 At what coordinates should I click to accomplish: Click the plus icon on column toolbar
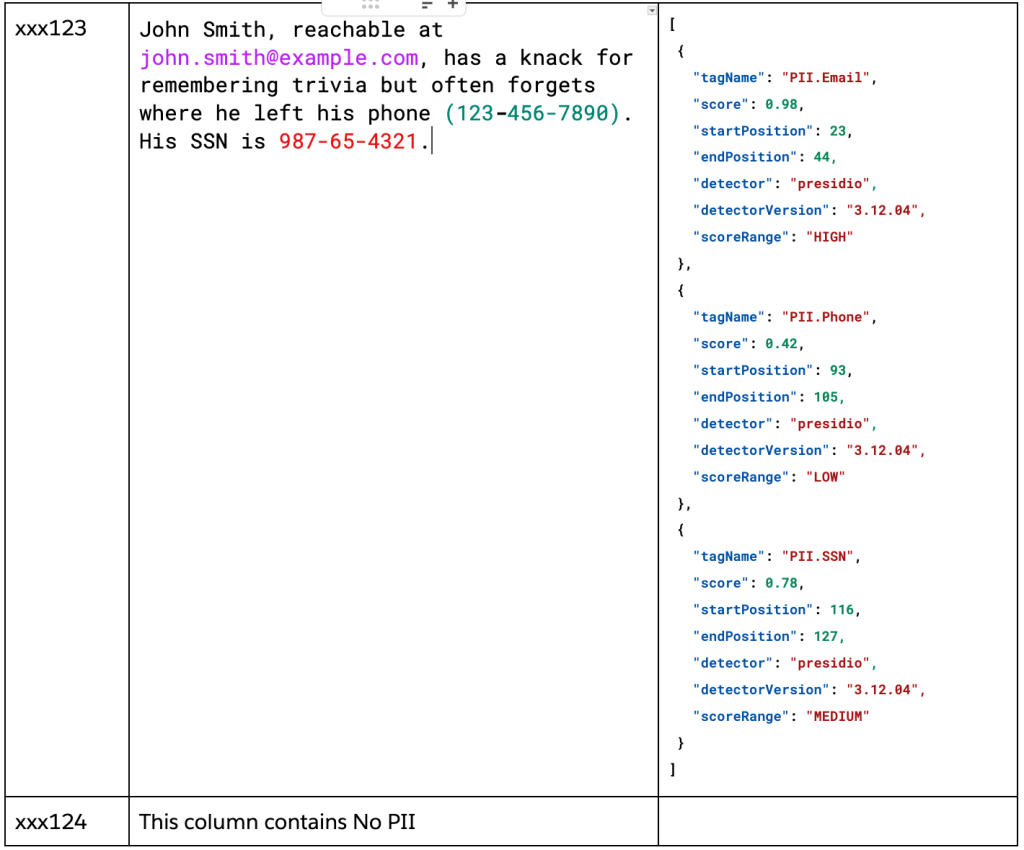point(452,4)
